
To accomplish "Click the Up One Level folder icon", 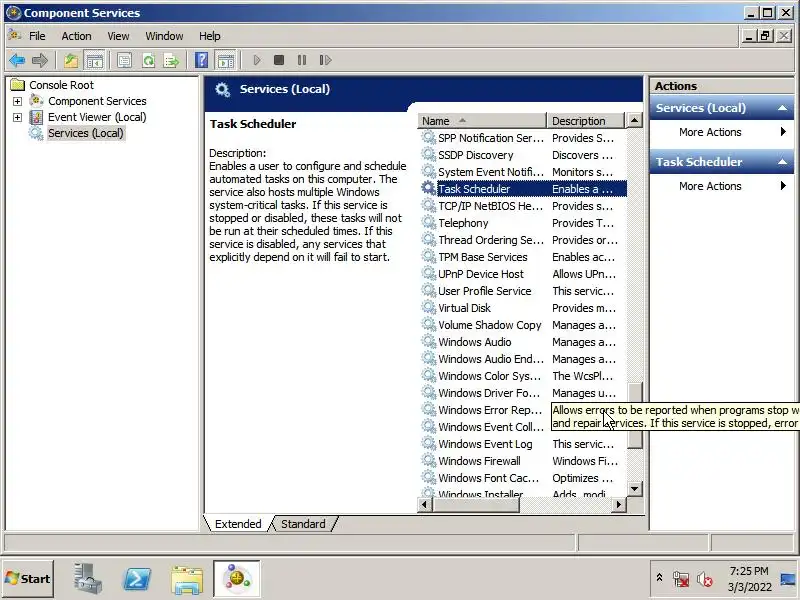I will click(x=71, y=60).
